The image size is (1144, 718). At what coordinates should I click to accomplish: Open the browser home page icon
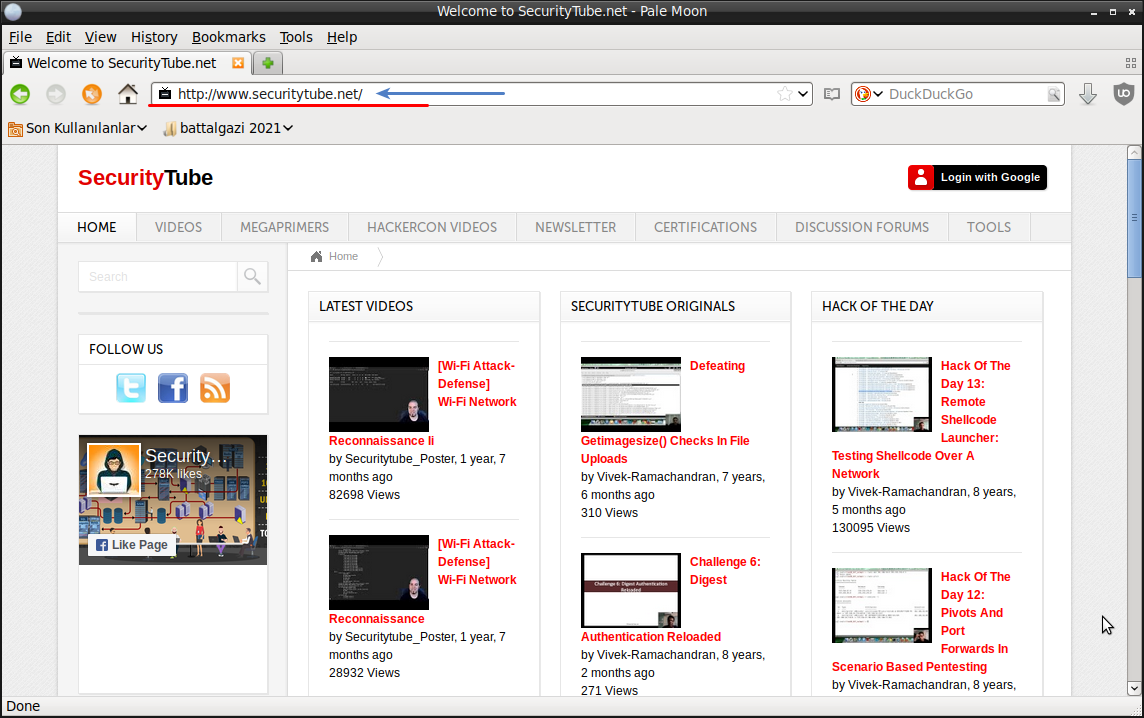tap(128, 93)
